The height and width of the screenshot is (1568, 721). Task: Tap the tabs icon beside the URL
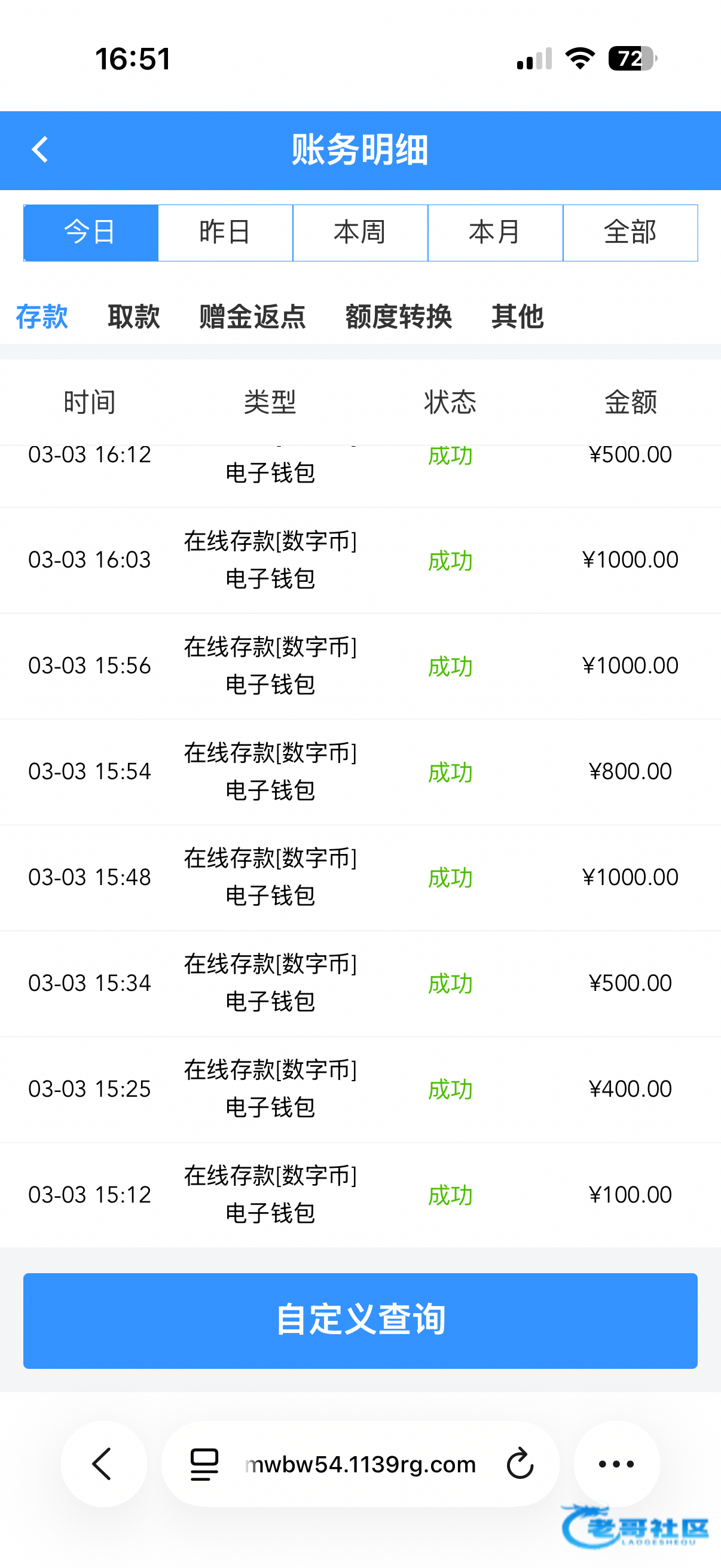[x=204, y=1463]
